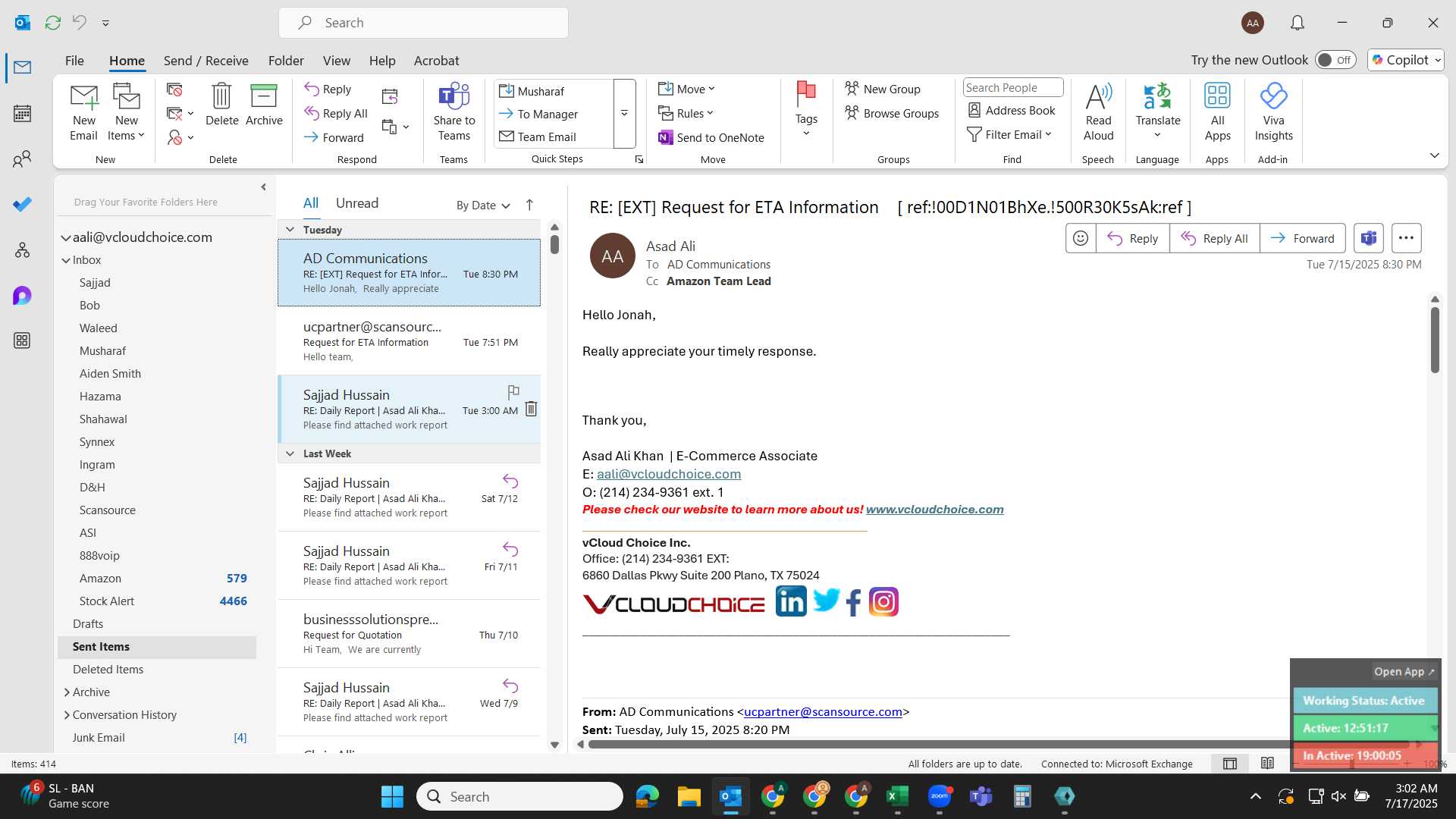Switch to the Reading view in the status bar
This screenshot has width=1456, height=819.
(x=1267, y=764)
